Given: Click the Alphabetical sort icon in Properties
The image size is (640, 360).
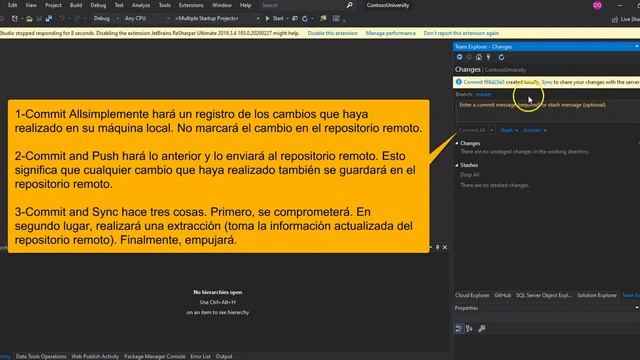Looking at the screenshot, I should point(469,329).
